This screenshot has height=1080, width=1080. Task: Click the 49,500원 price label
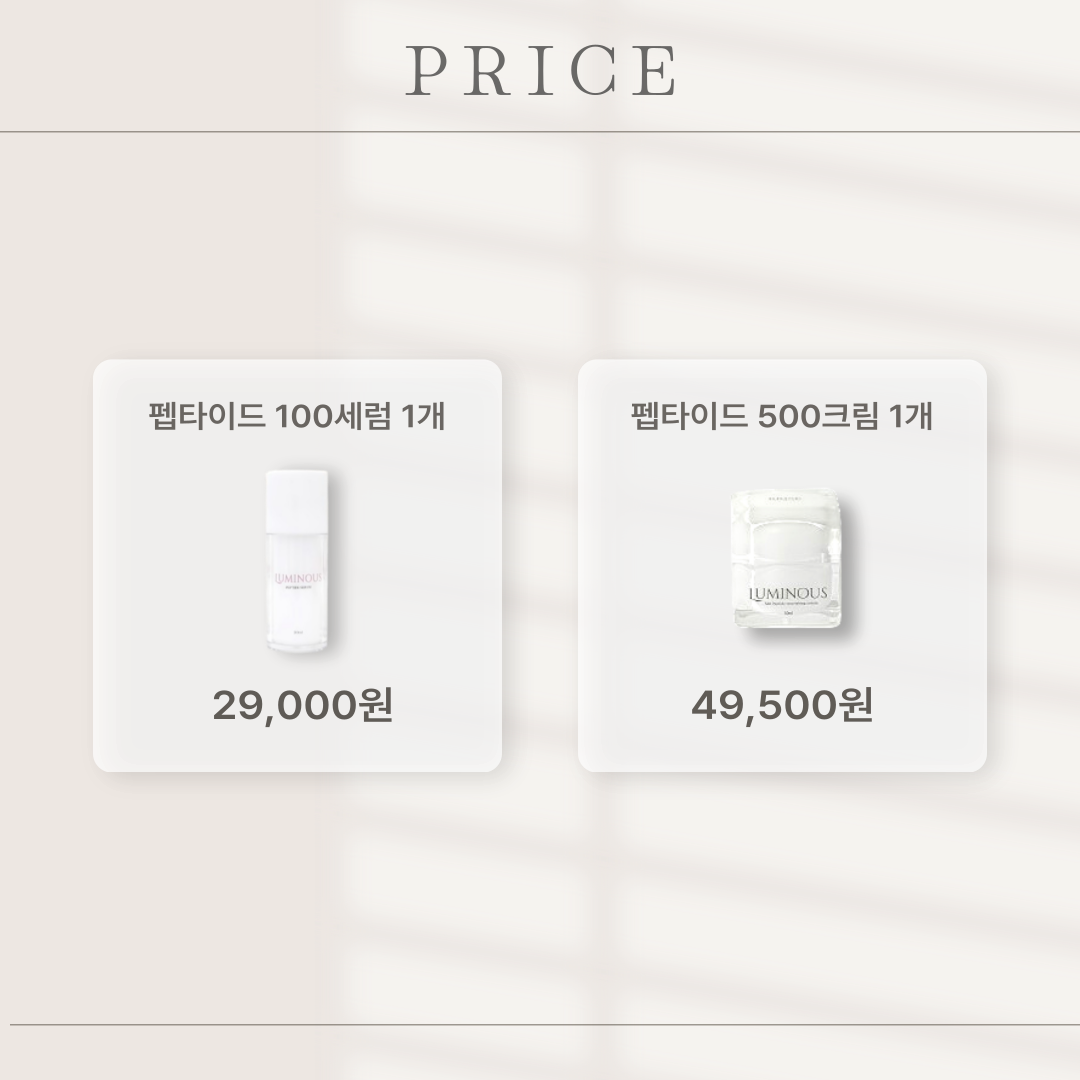782,705
